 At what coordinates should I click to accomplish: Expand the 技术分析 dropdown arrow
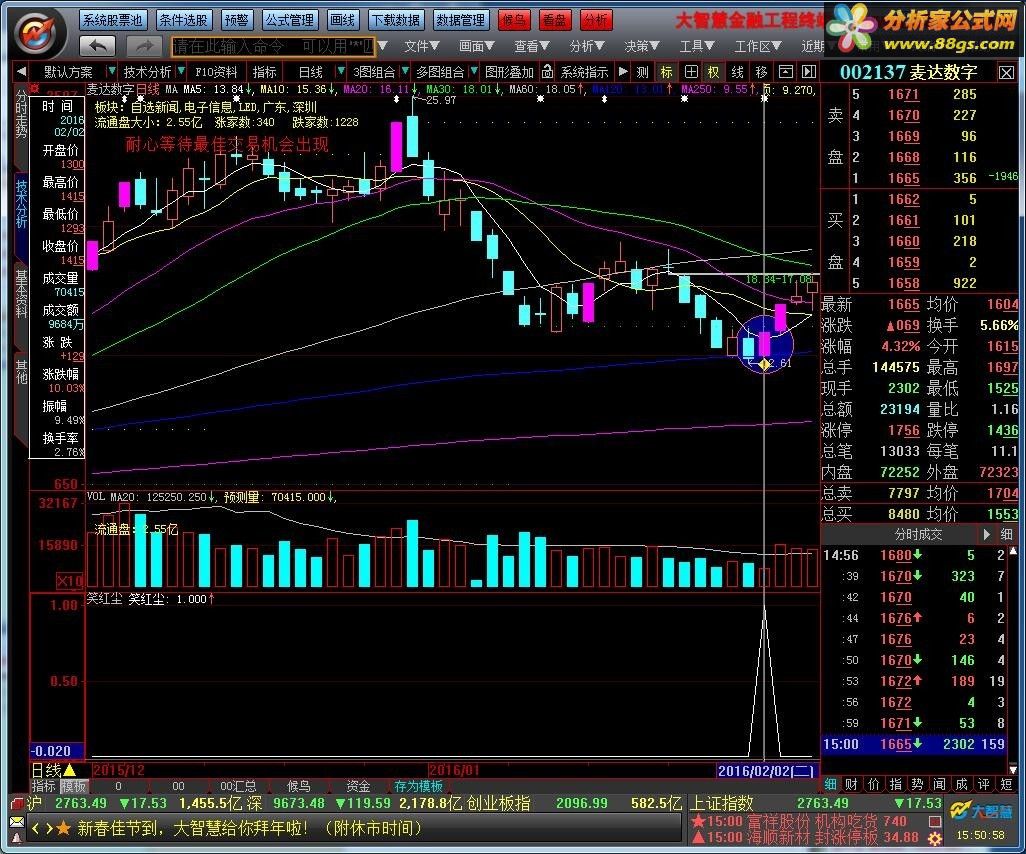tap(181, 71)
